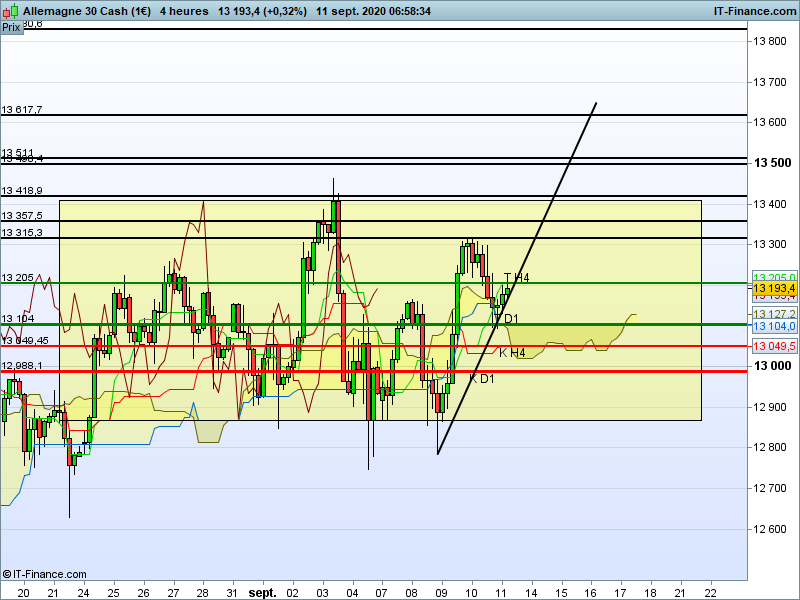Image resolution: width=800 pixels, height=600 pixels.
Task: Click the bold 13 500 axis value
Action: point(772,163)
